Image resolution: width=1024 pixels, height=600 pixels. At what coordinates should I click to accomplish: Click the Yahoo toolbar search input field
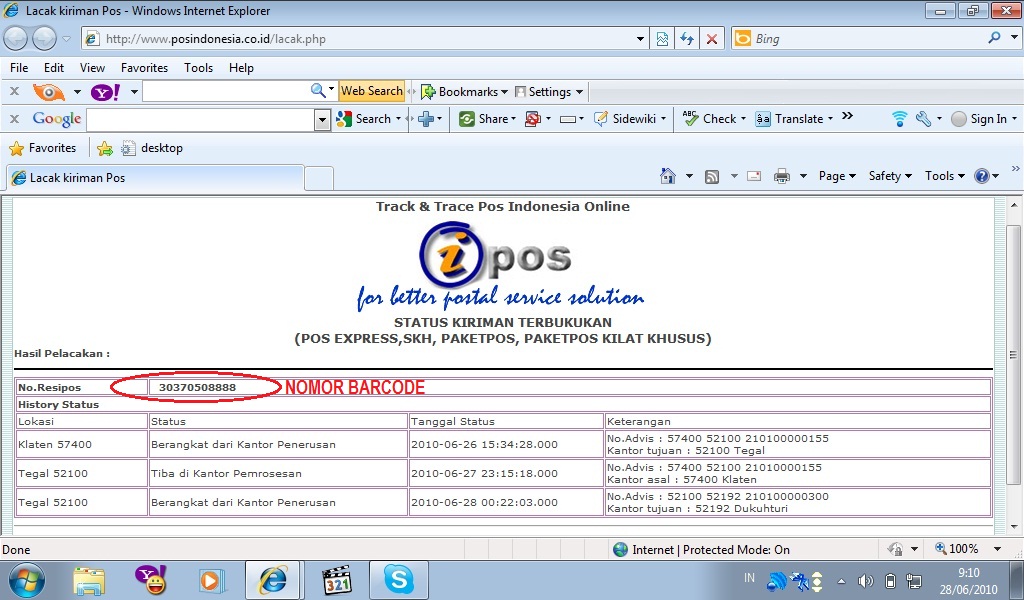(x=224, y=91)
